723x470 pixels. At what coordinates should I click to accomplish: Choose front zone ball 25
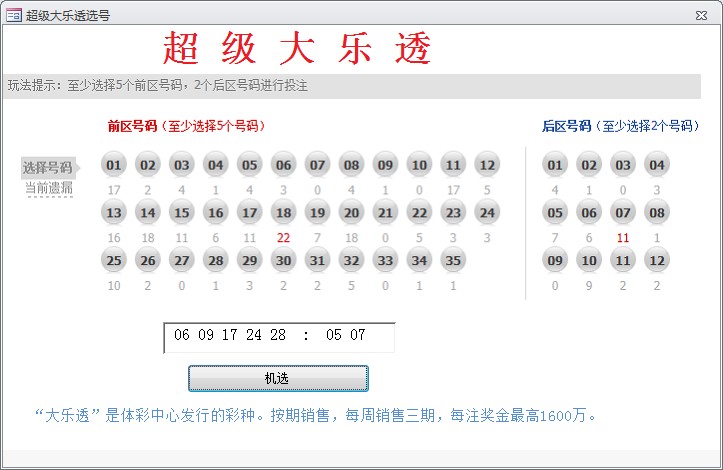[114, 260]
